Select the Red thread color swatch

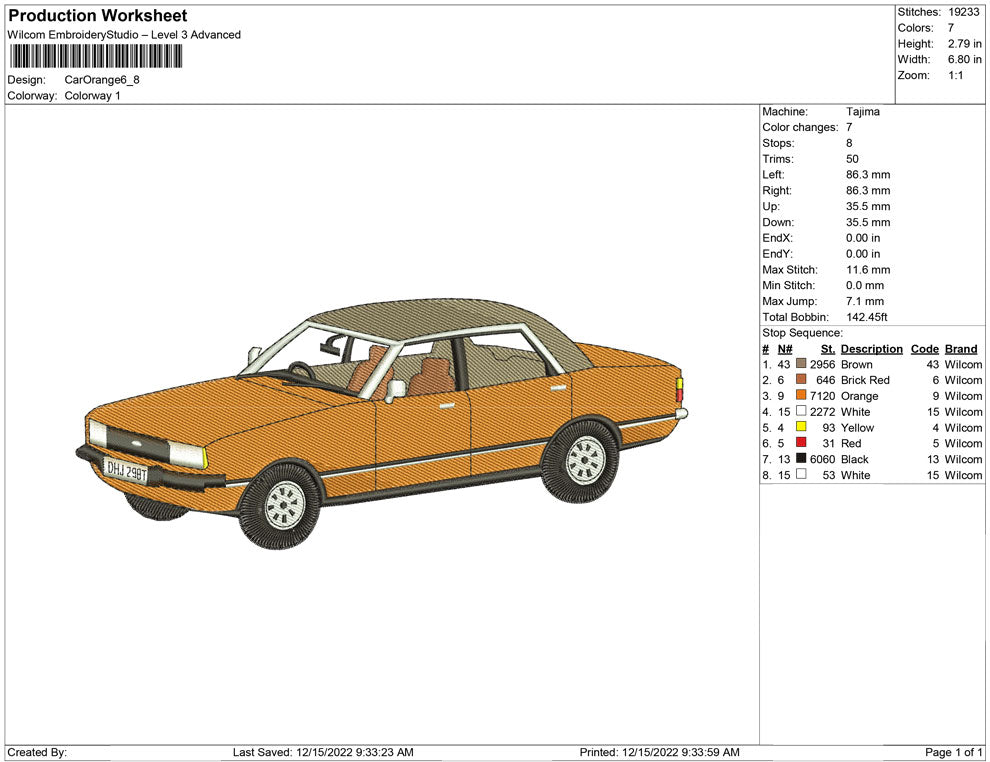(801, 444)
